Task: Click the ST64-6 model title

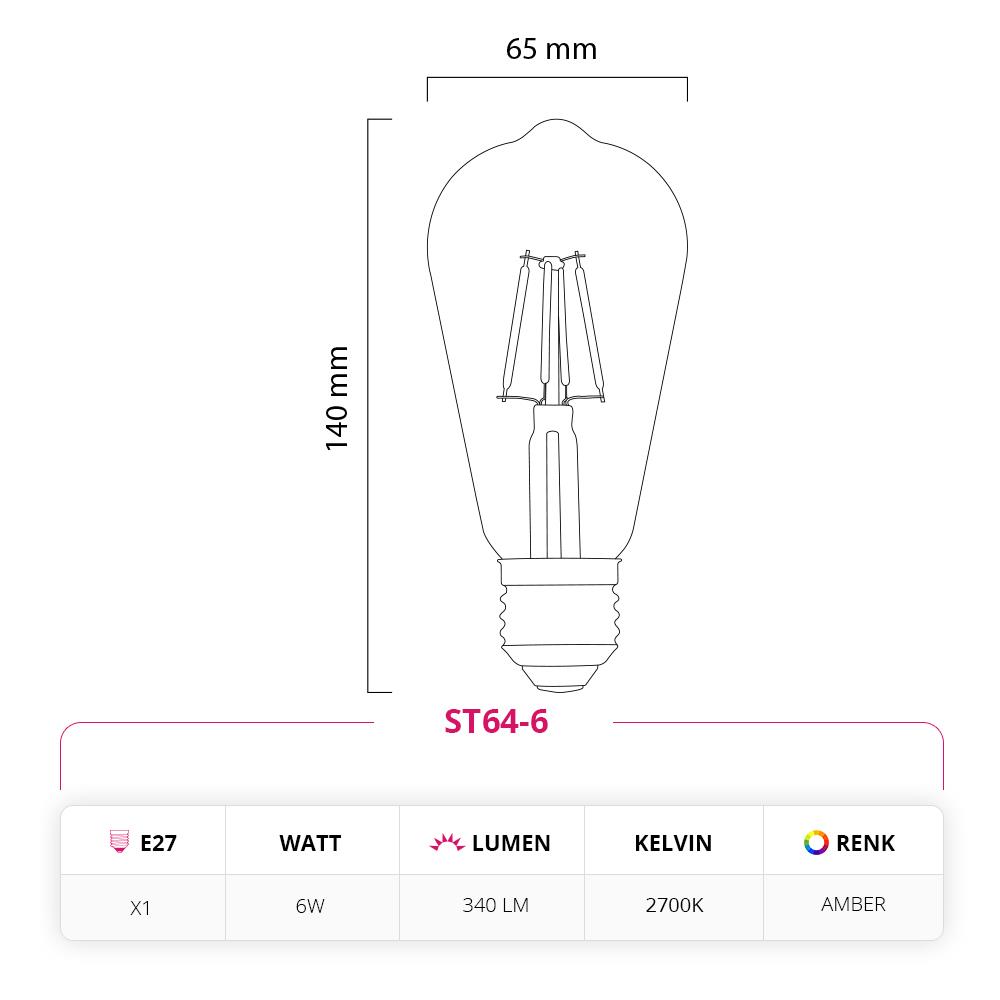Action: [x=496, y=721]
